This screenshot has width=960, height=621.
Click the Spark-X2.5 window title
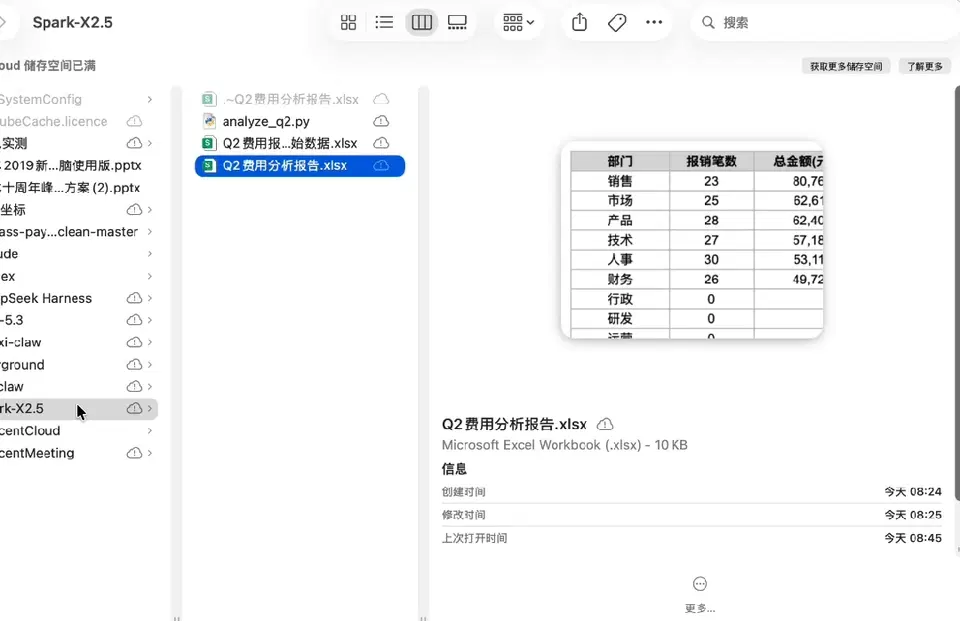72,23
